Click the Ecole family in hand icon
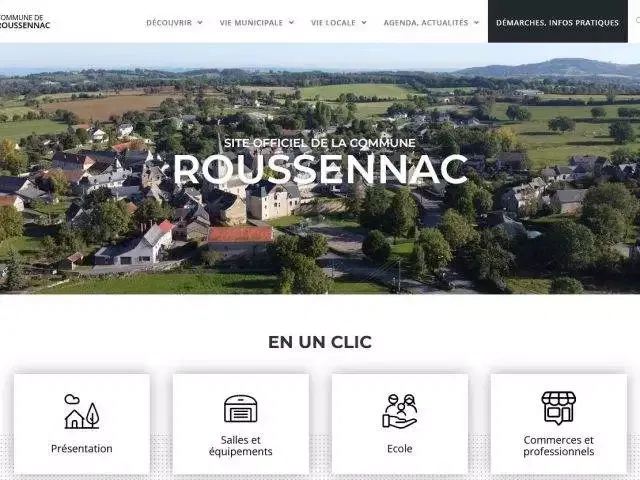This screenshot has width=640, height=480. (x=400, y=411)
